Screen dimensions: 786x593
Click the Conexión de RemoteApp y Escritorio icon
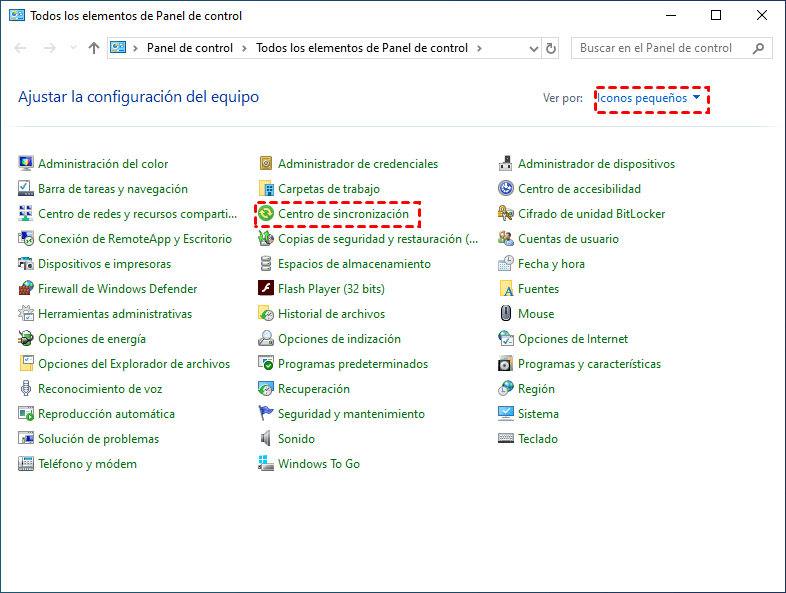pyautogui.click(x=26, y=239)
